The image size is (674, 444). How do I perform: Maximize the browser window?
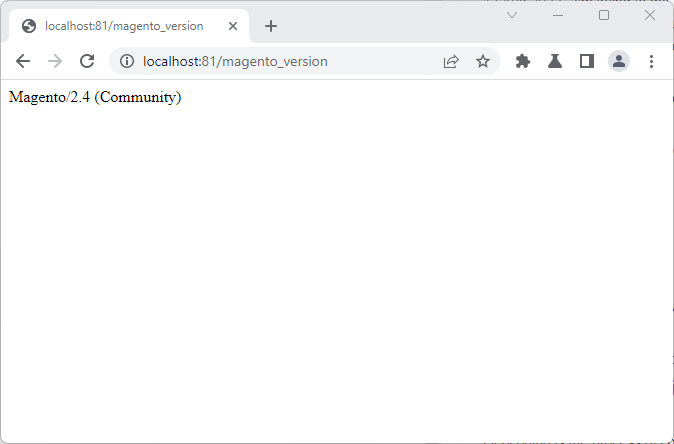pyautogui.click(x=604, y=15)
